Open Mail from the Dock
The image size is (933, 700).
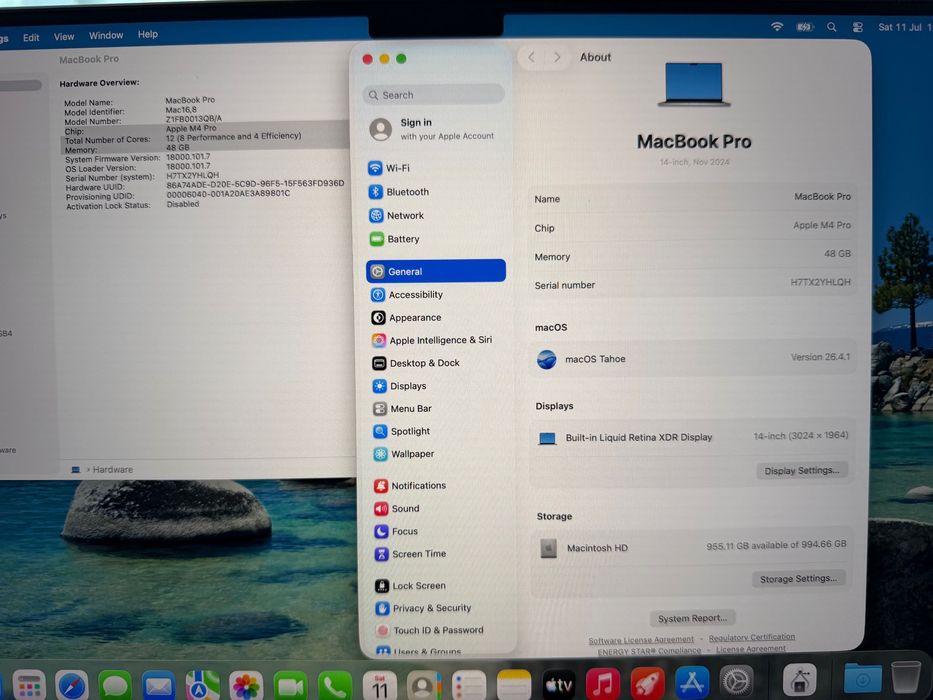tap(158, 686)
